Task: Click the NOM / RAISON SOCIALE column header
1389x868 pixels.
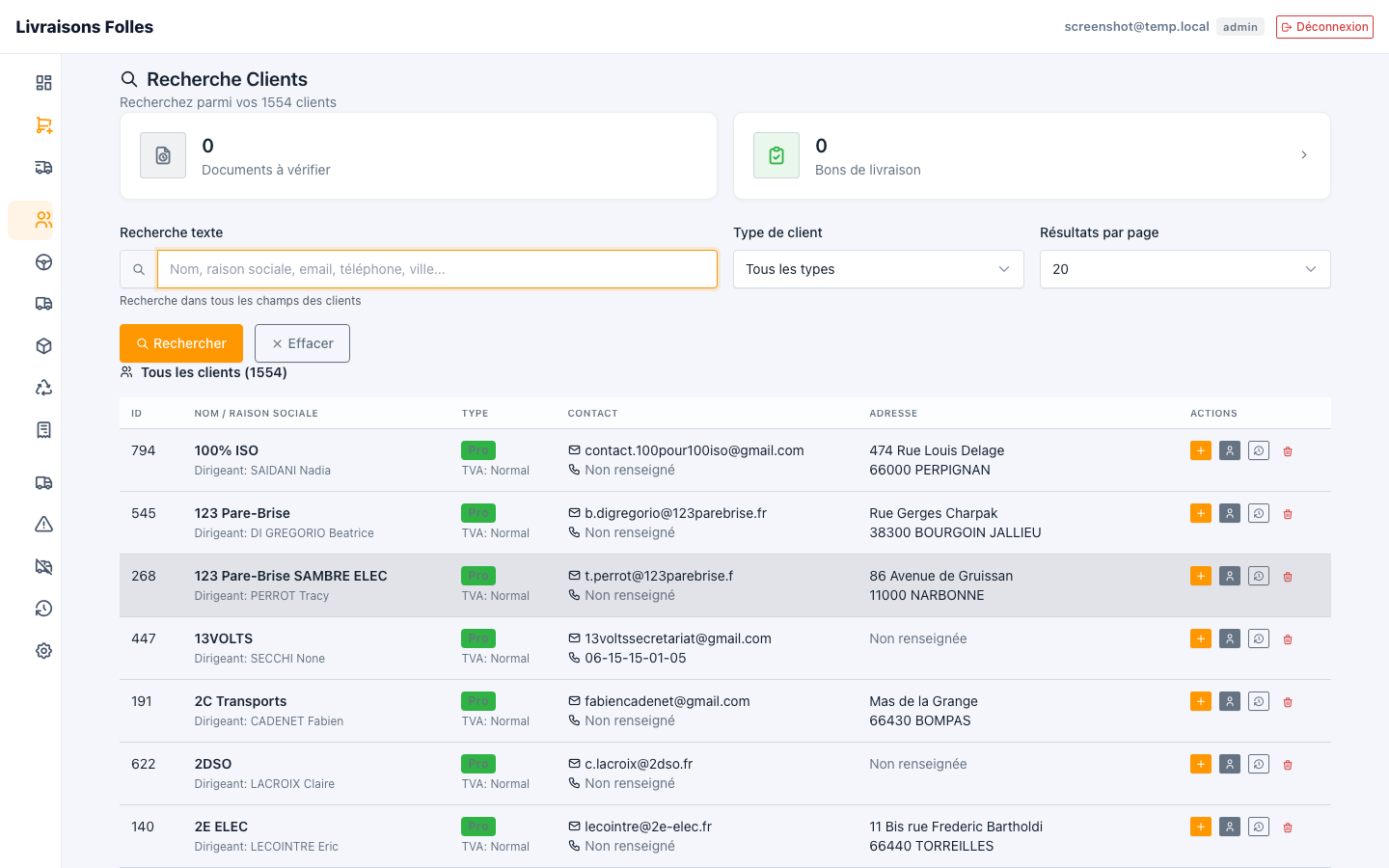Action: pyautogui.click(x=257, y=413)
